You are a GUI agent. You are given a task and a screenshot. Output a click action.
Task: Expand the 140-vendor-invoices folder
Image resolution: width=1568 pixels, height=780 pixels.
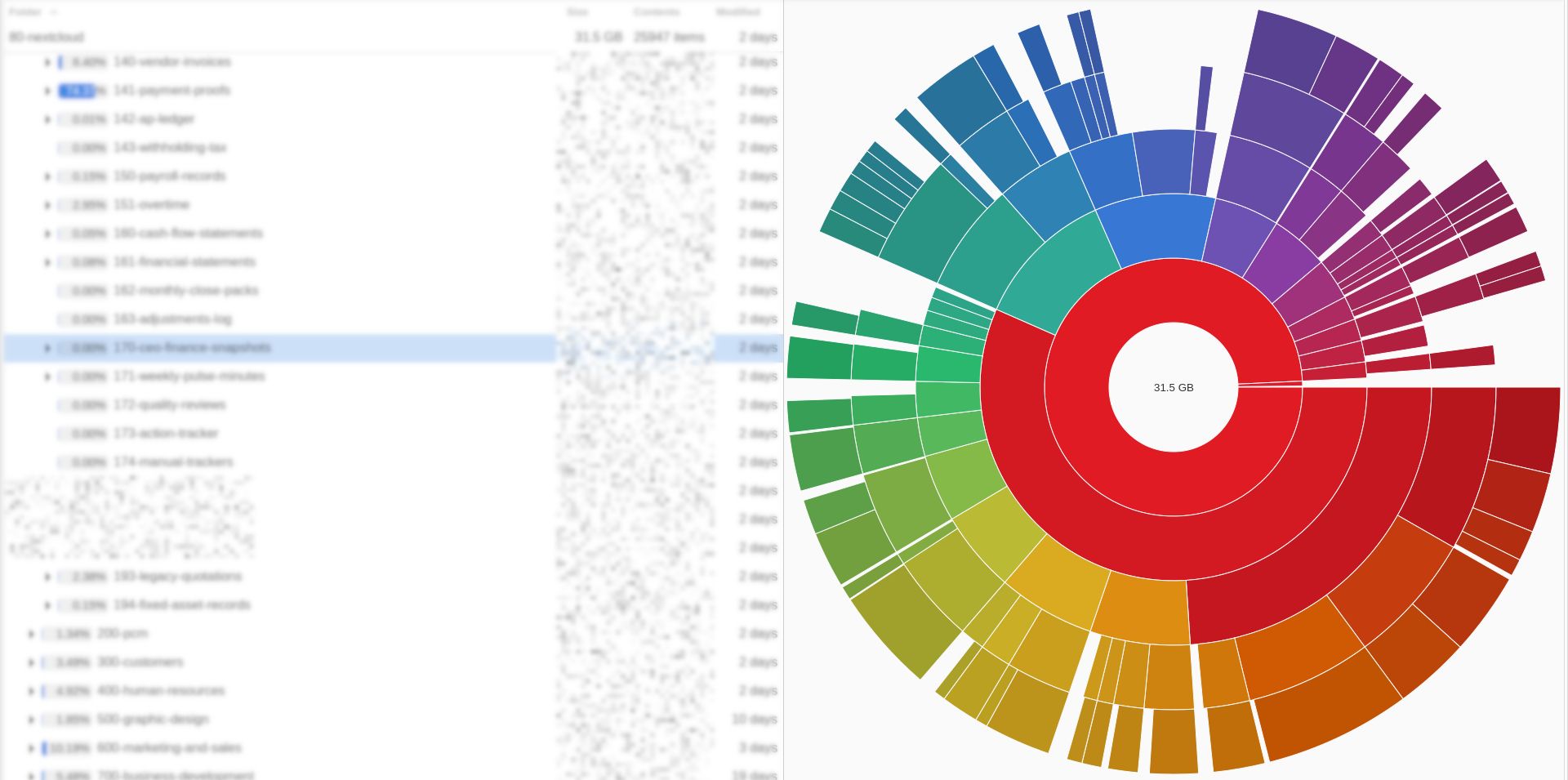(47, 62)
